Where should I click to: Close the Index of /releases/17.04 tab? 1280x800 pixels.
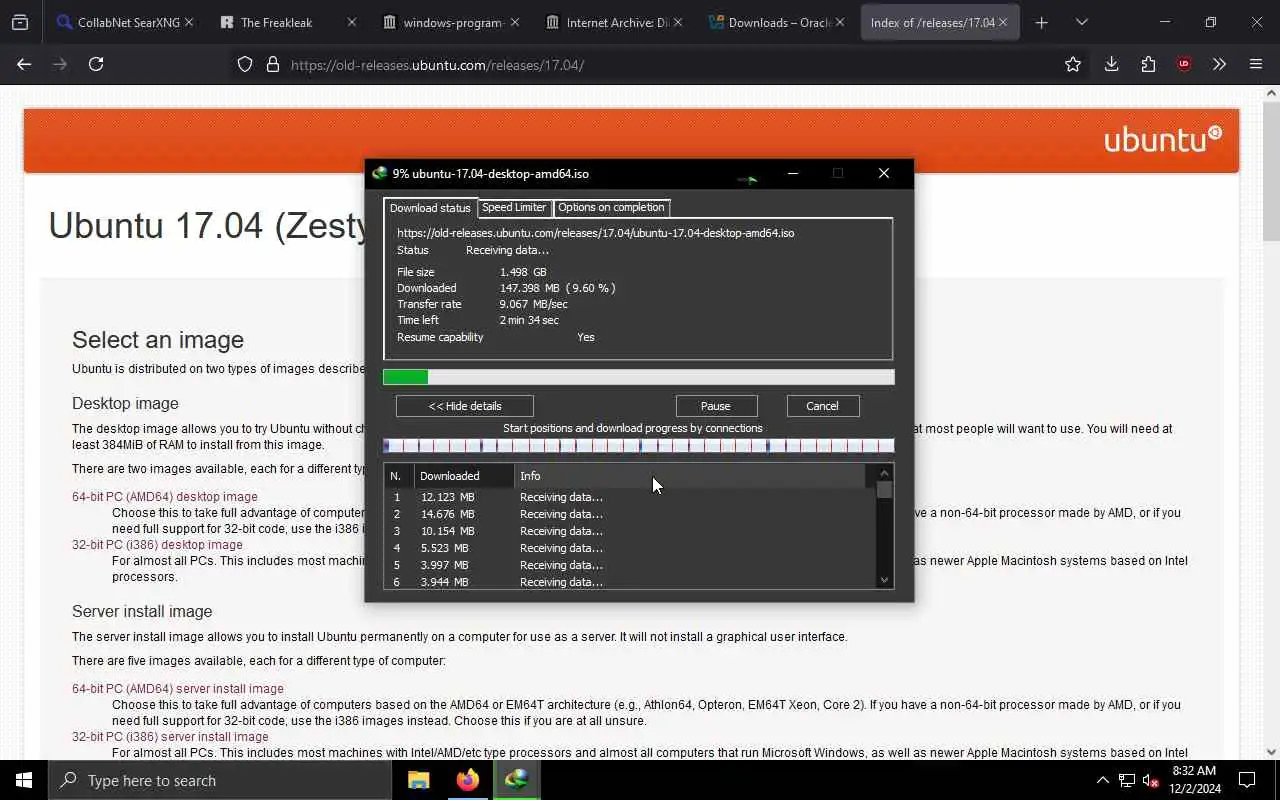coord(1003,22)
